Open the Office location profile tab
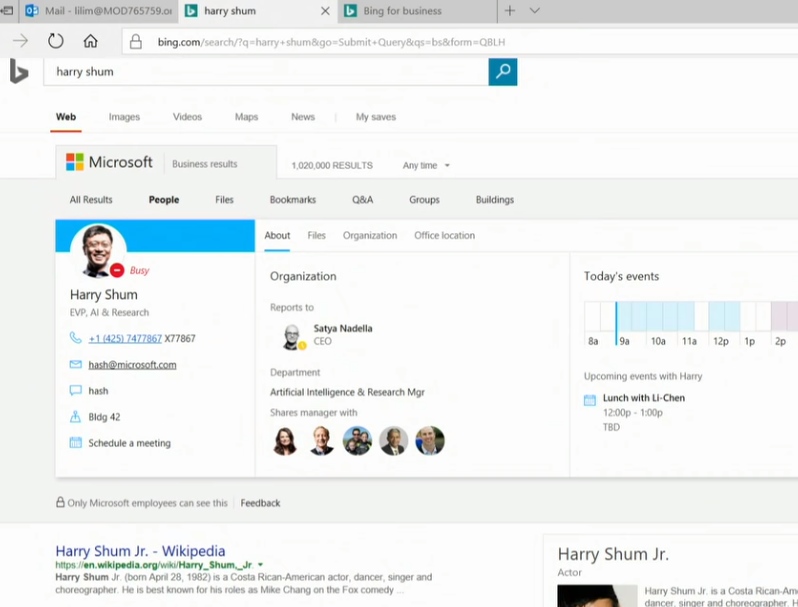 [x=444, y=236]
